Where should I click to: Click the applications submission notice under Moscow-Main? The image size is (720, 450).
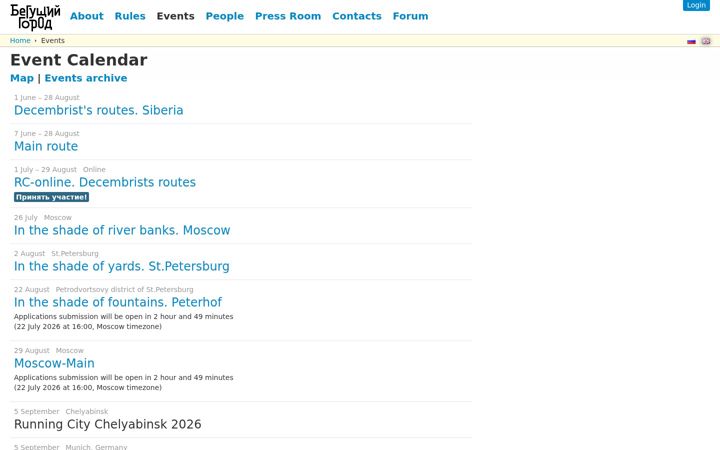(x=124, y=382)
